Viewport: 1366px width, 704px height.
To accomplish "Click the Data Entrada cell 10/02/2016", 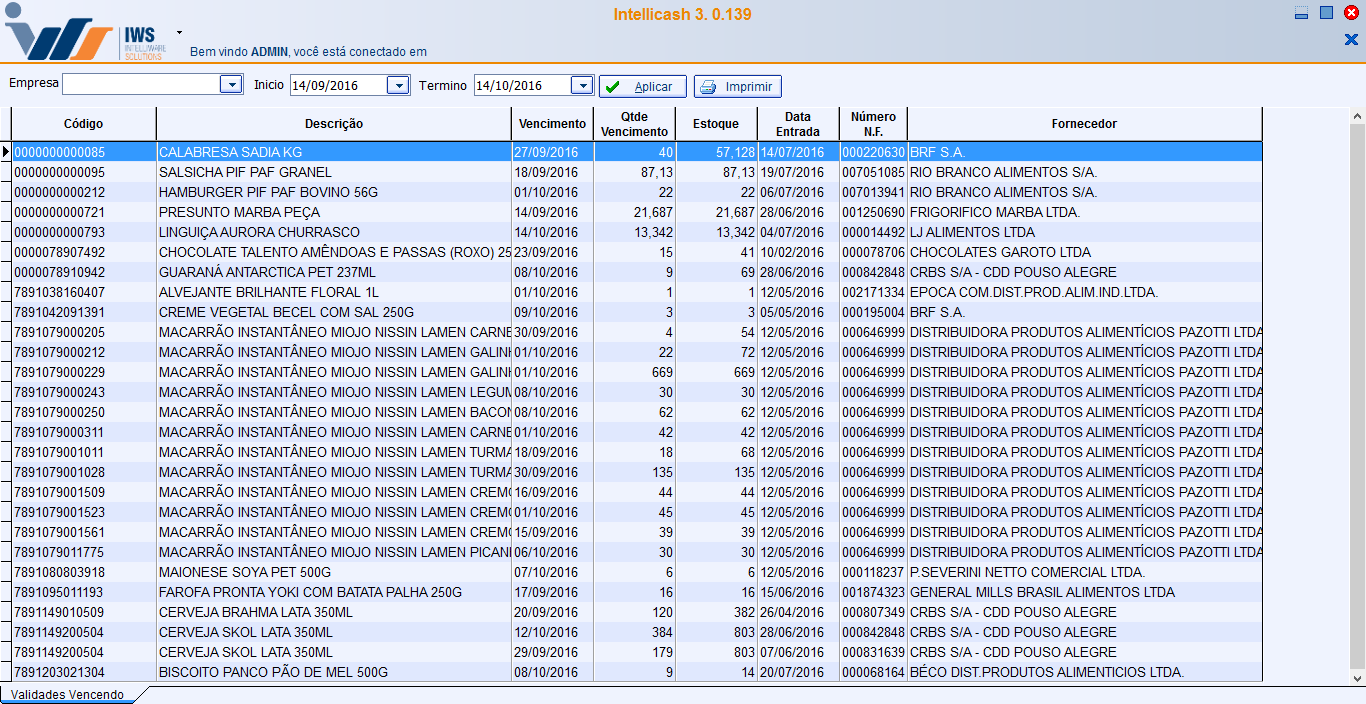I will pos(798,252).
